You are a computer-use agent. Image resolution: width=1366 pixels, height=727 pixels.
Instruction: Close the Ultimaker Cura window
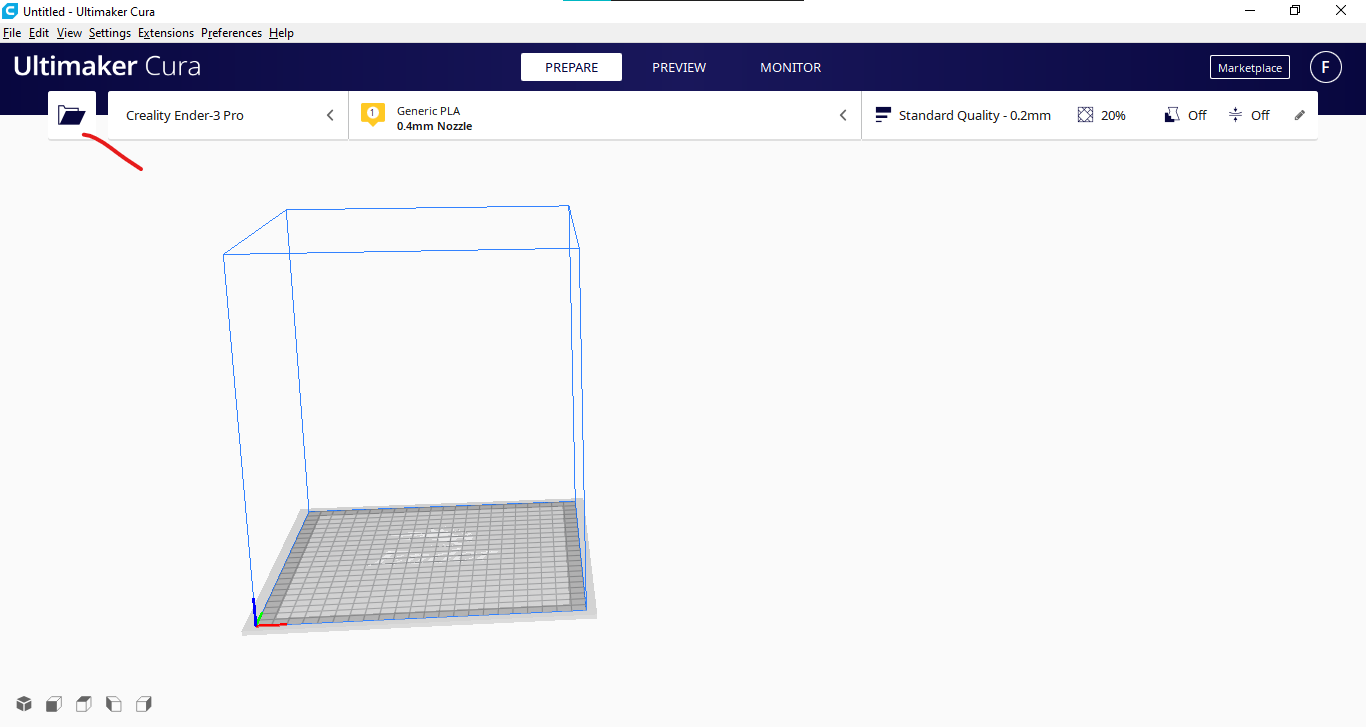click(1341, 11)
